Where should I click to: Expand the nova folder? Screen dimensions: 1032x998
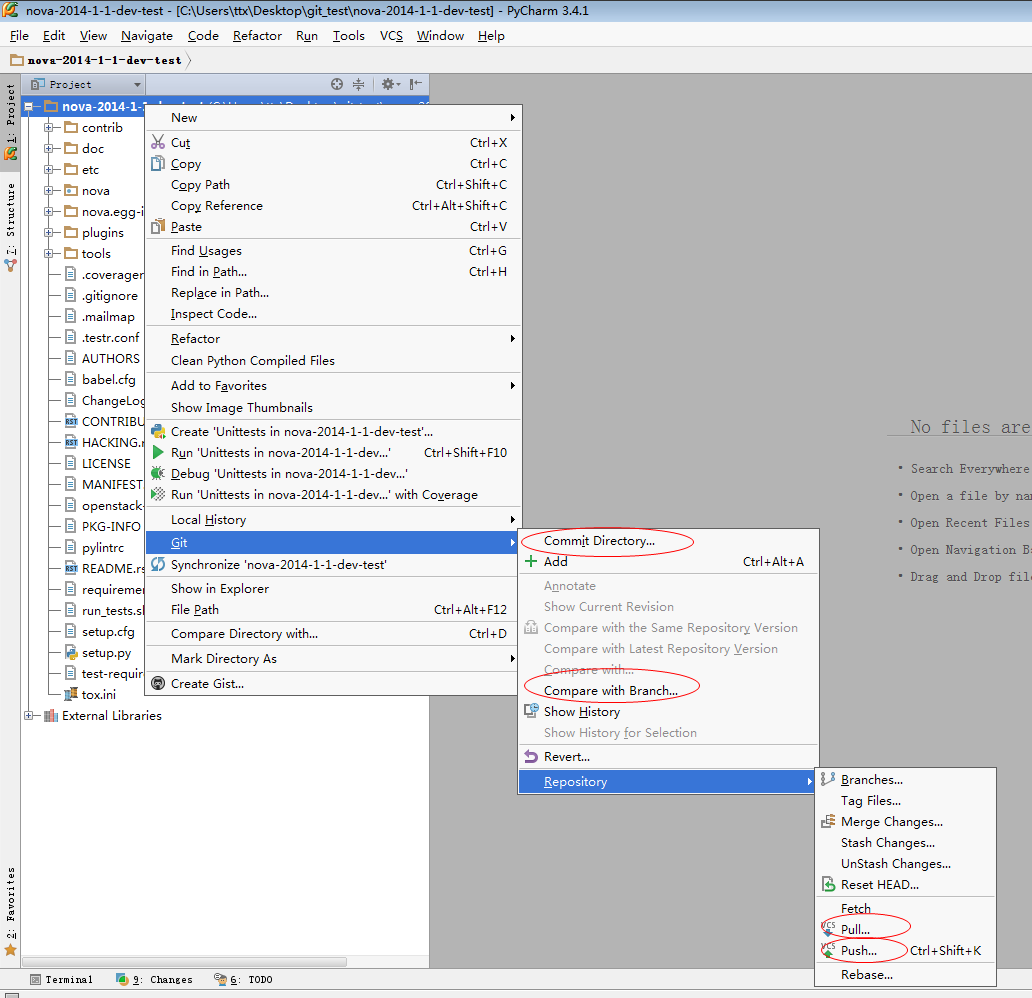48,191
